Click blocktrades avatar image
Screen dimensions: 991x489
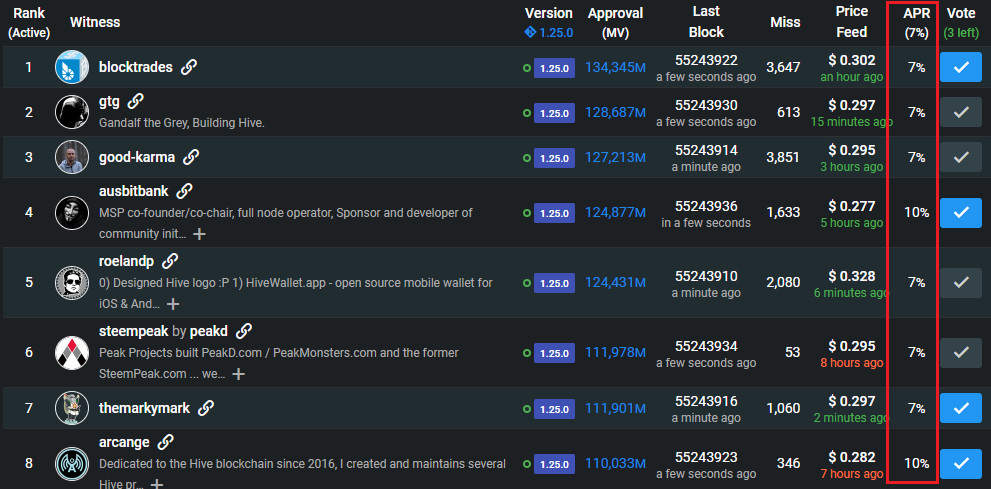[71, 67]
